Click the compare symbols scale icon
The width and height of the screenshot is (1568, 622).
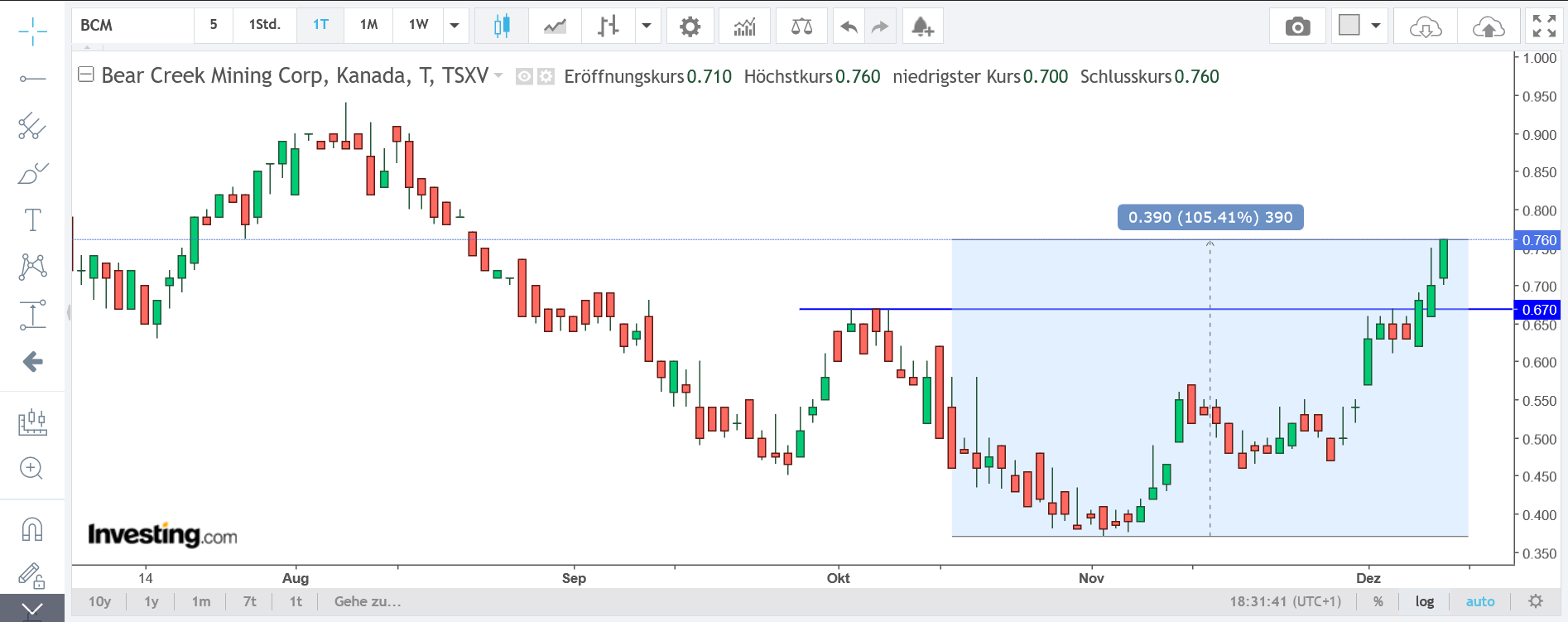click(x=801, y=27)
